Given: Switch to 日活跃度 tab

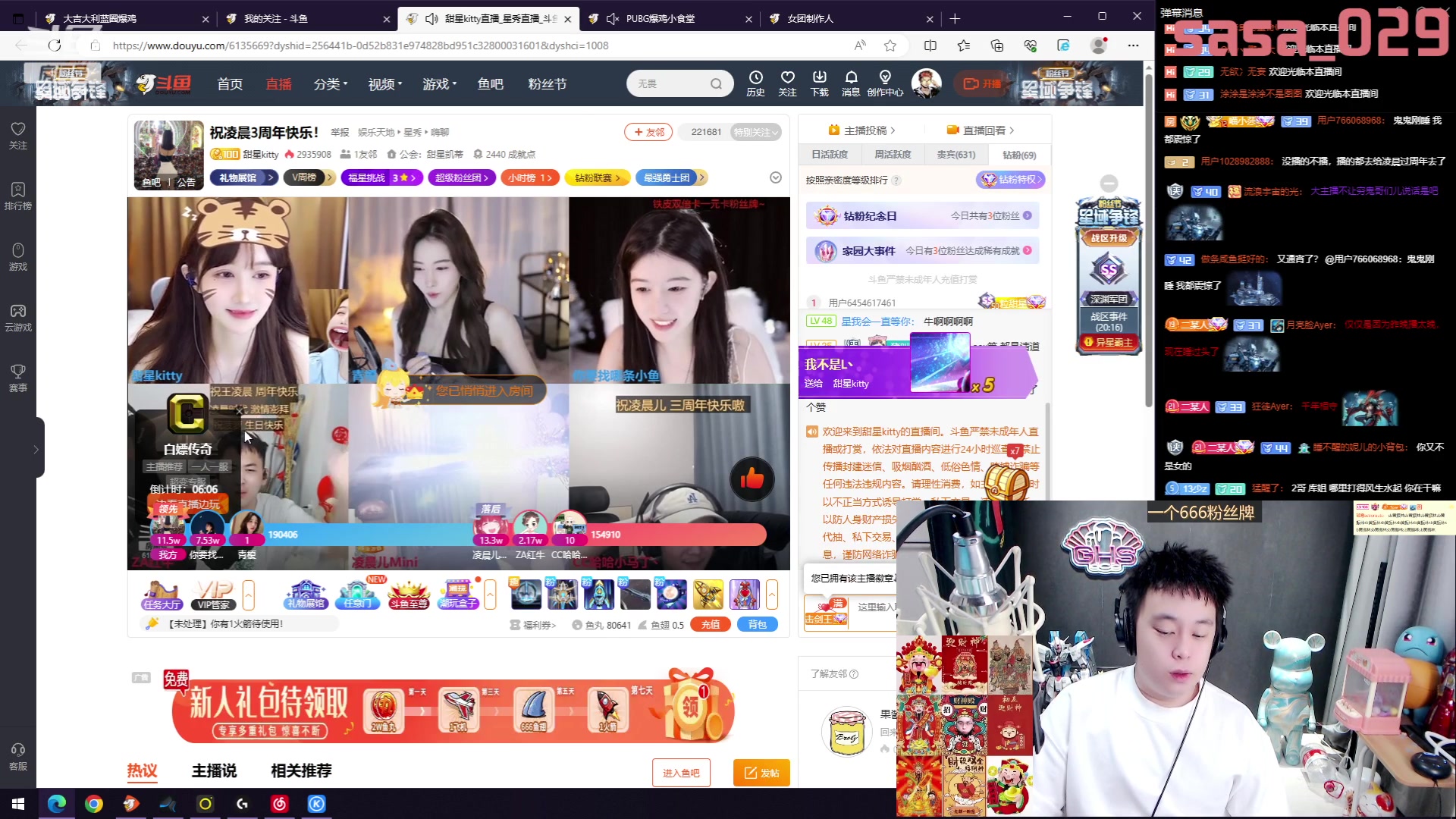Looking at the screenshot, I should [830, 155].
